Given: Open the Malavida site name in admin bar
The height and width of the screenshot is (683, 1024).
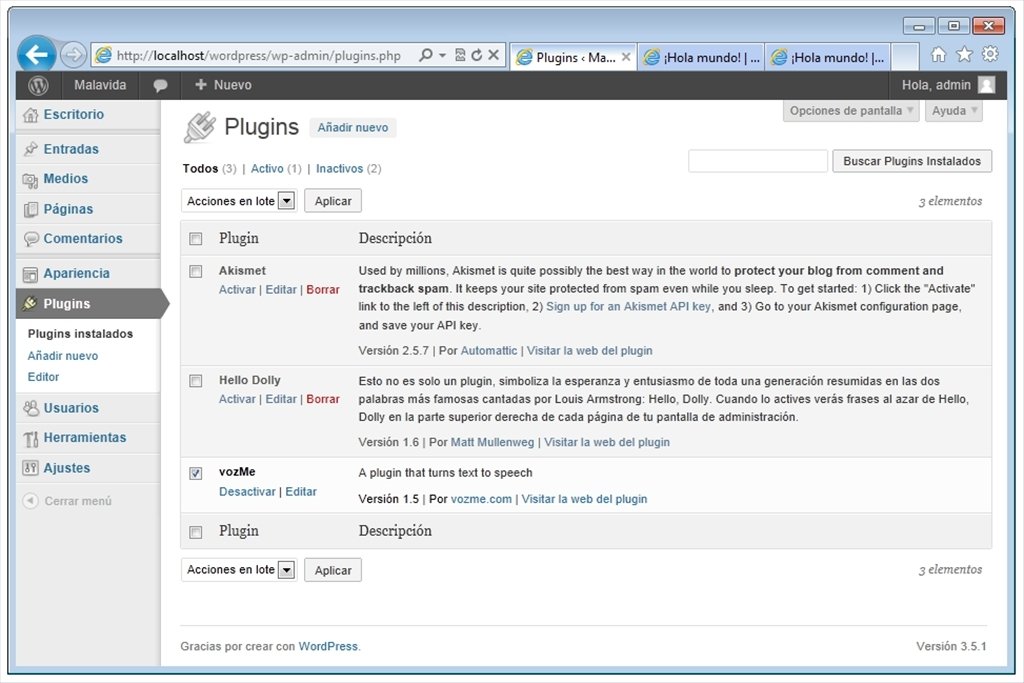Looking at the screenshot, I should (x=100, y=85).
